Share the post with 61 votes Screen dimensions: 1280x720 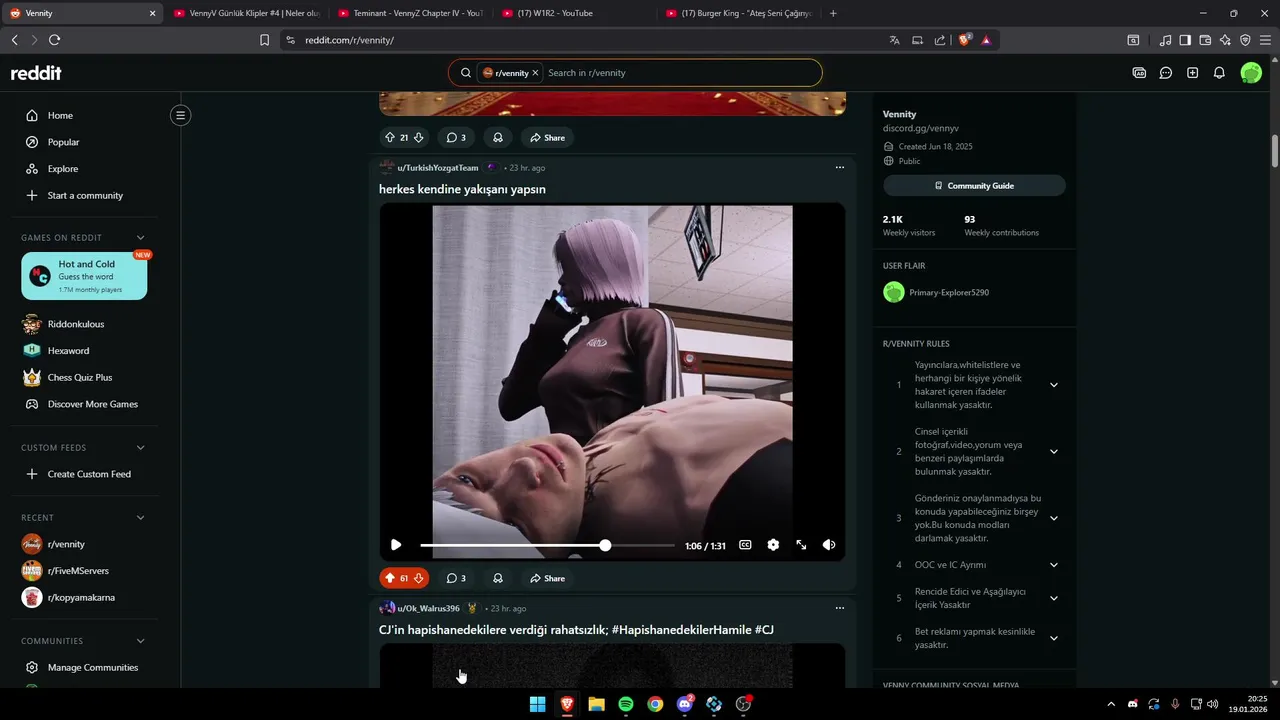pos(548,578)
